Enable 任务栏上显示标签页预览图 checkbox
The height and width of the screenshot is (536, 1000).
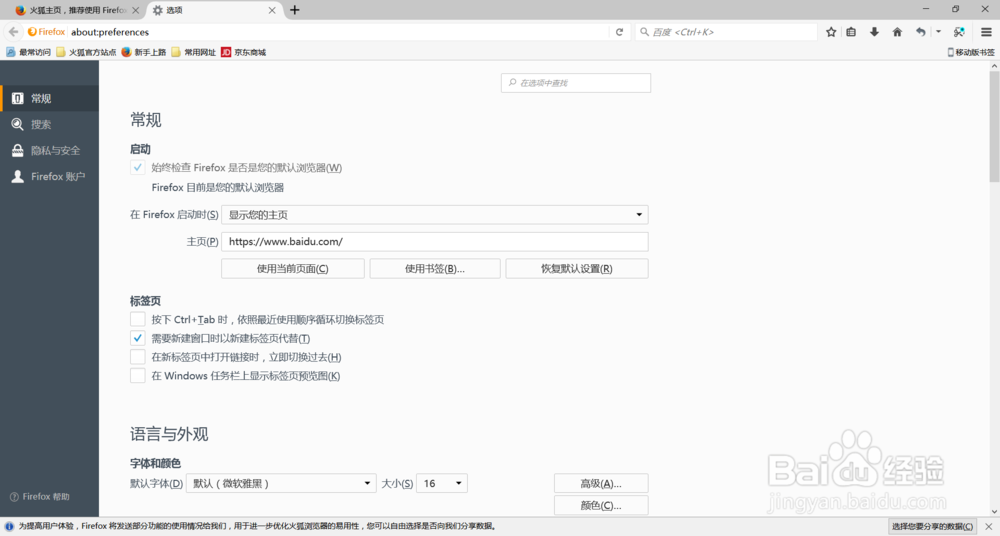tap(138, 375)
